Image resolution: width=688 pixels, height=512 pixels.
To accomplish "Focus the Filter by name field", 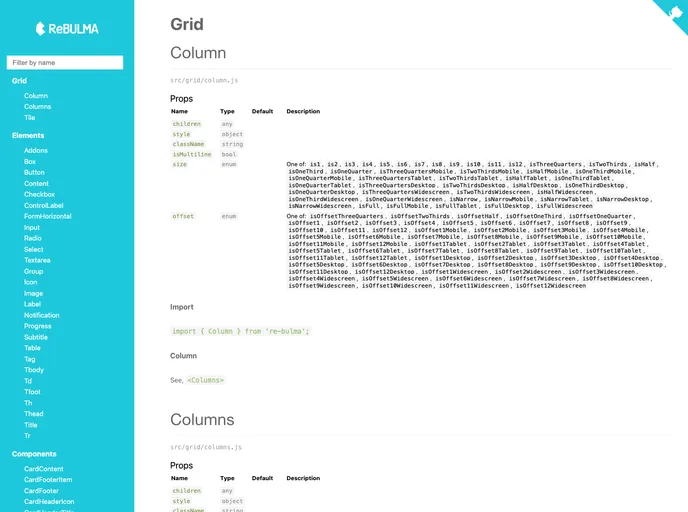I will pos(65,62).
